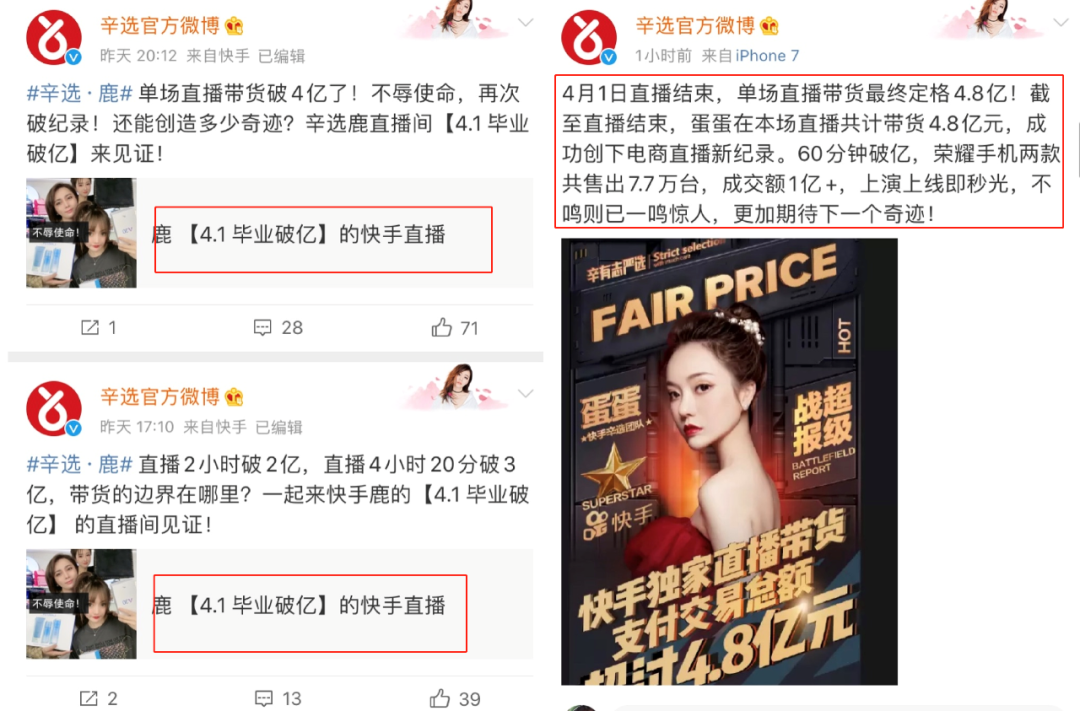Open 快手直播 card in the 17:10 post
This screenshot has height=711, width=1080.
point(280,604)
